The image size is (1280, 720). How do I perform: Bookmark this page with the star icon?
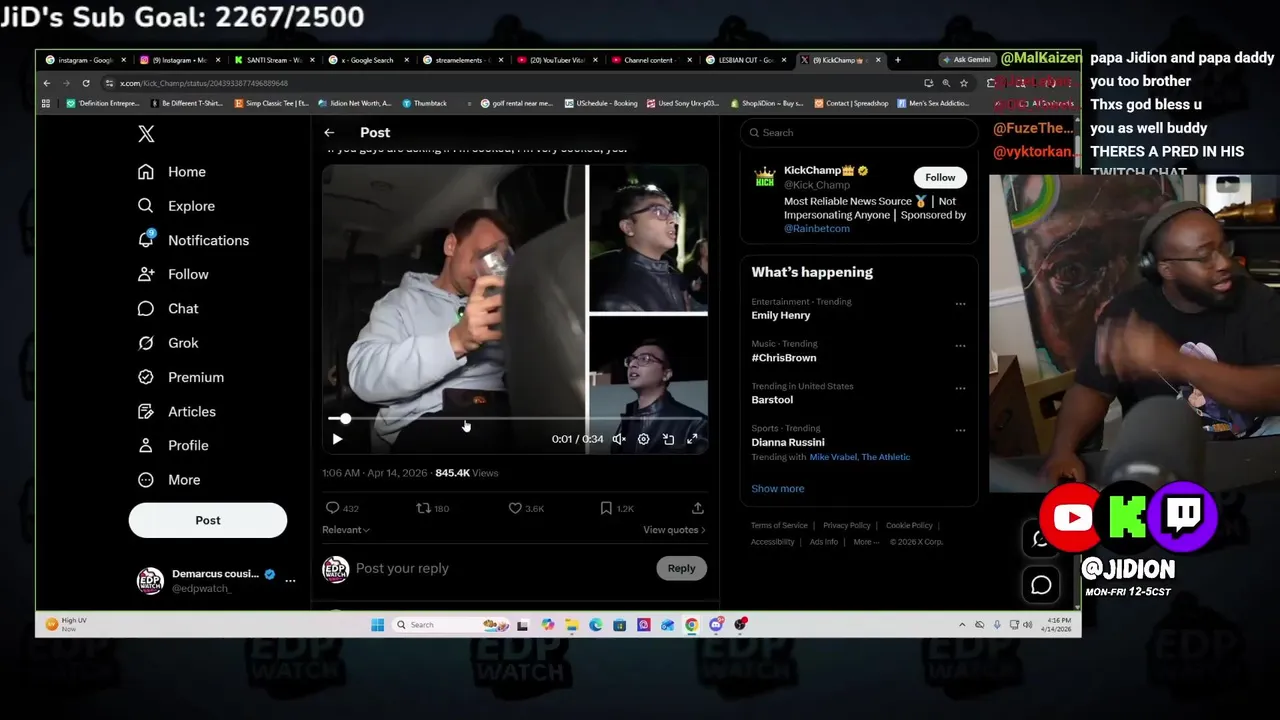[964, 83]
